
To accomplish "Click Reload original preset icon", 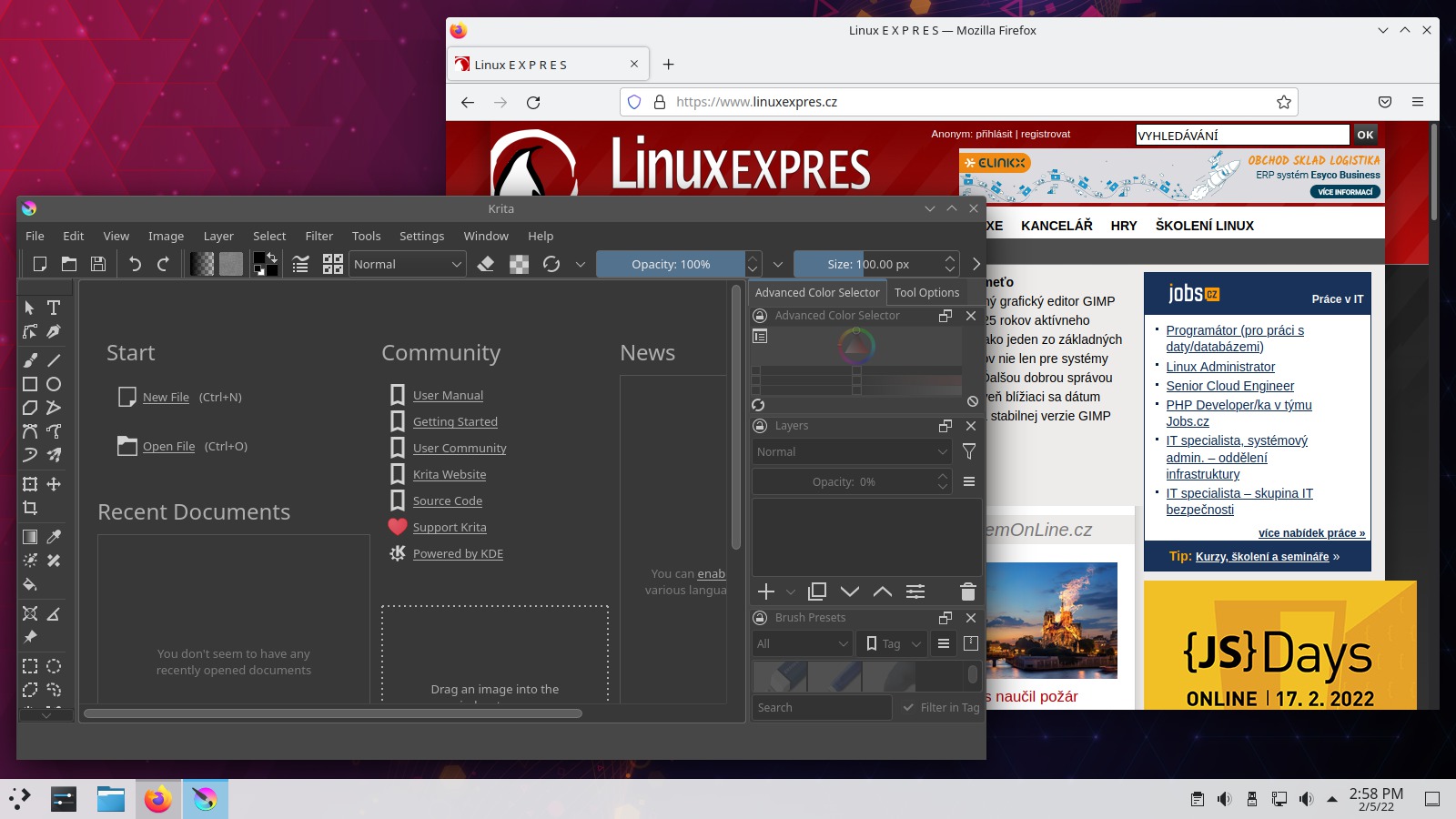I will 551,264.
